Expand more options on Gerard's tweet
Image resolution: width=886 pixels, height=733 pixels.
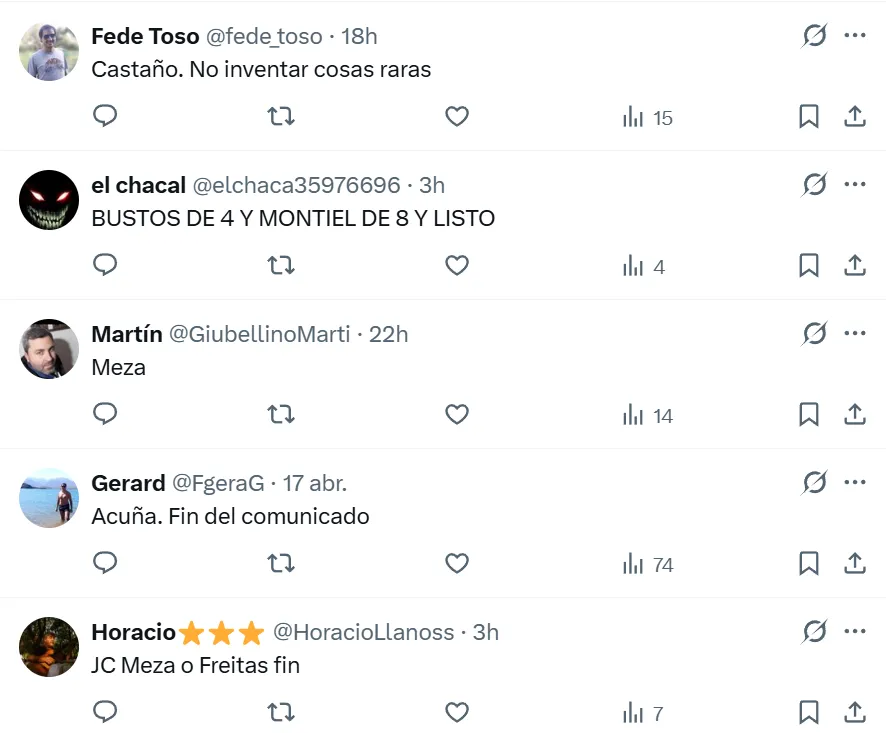855,483
